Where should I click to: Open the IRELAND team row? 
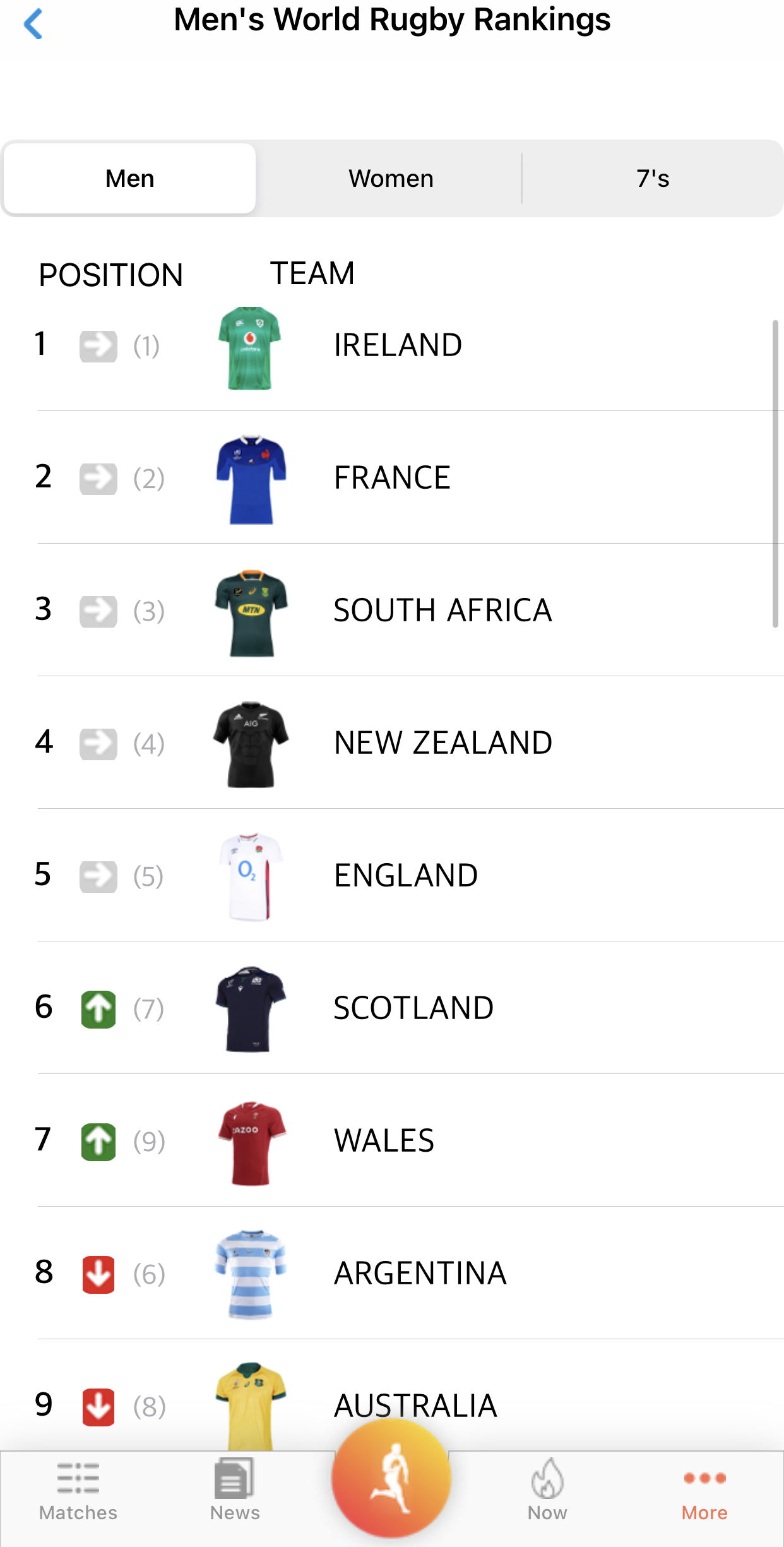[398, 345]
